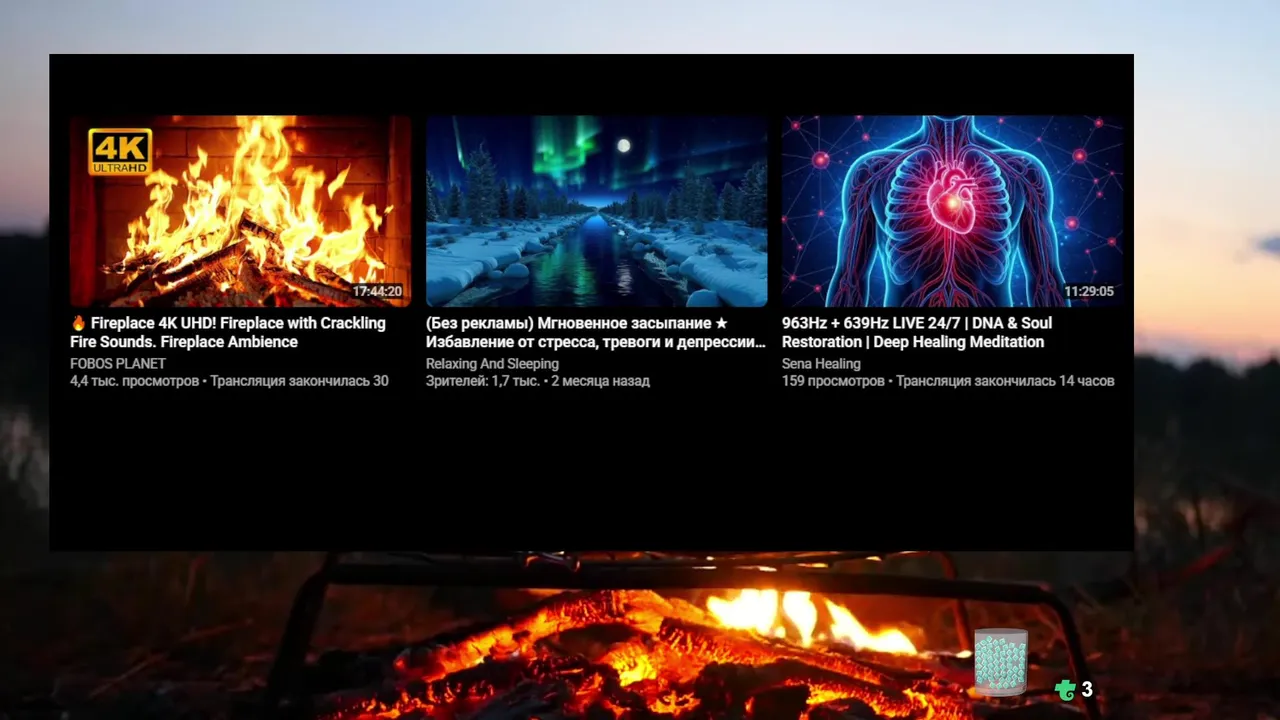1280x720 pixels.
Task: Click the 'Зрителей: 1,7 тыс.' stats line
Action: click(x=538, y=381)
